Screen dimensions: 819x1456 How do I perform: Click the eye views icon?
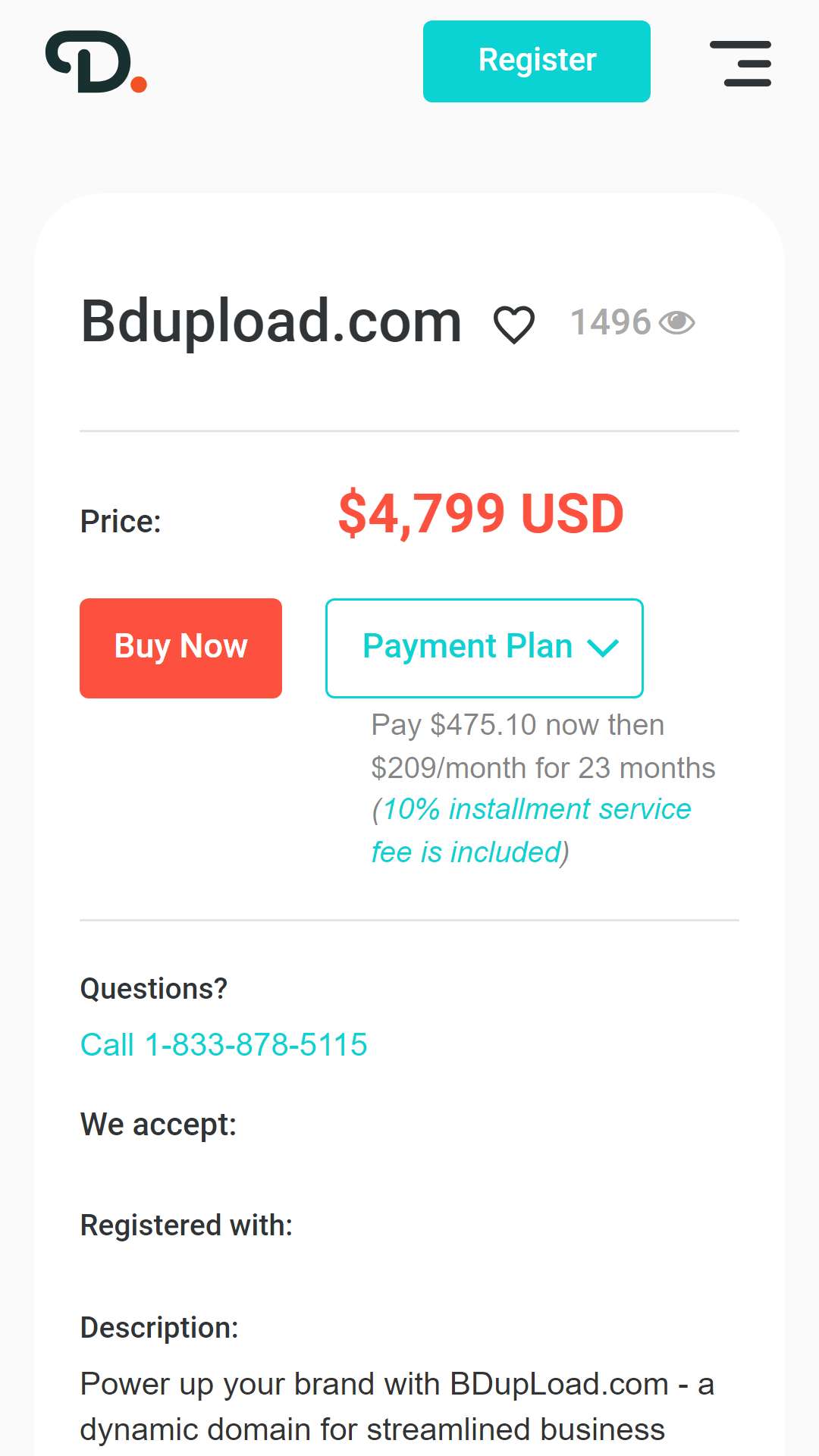(x=677, y=323)
